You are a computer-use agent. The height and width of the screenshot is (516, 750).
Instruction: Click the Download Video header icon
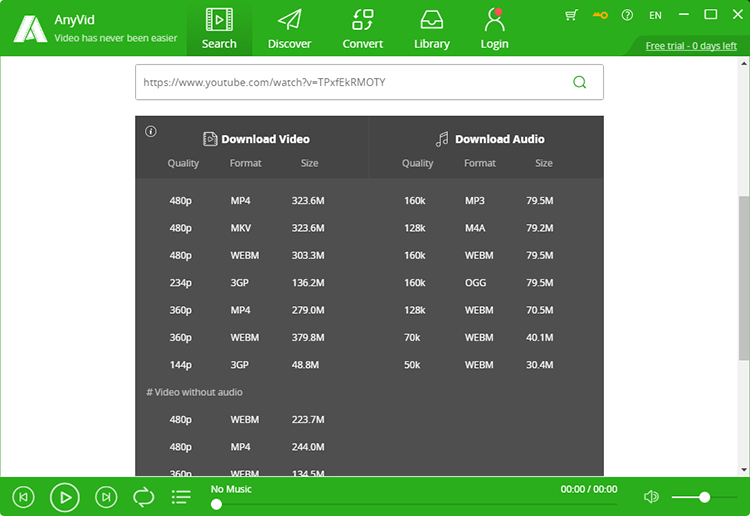click(210, 139)
